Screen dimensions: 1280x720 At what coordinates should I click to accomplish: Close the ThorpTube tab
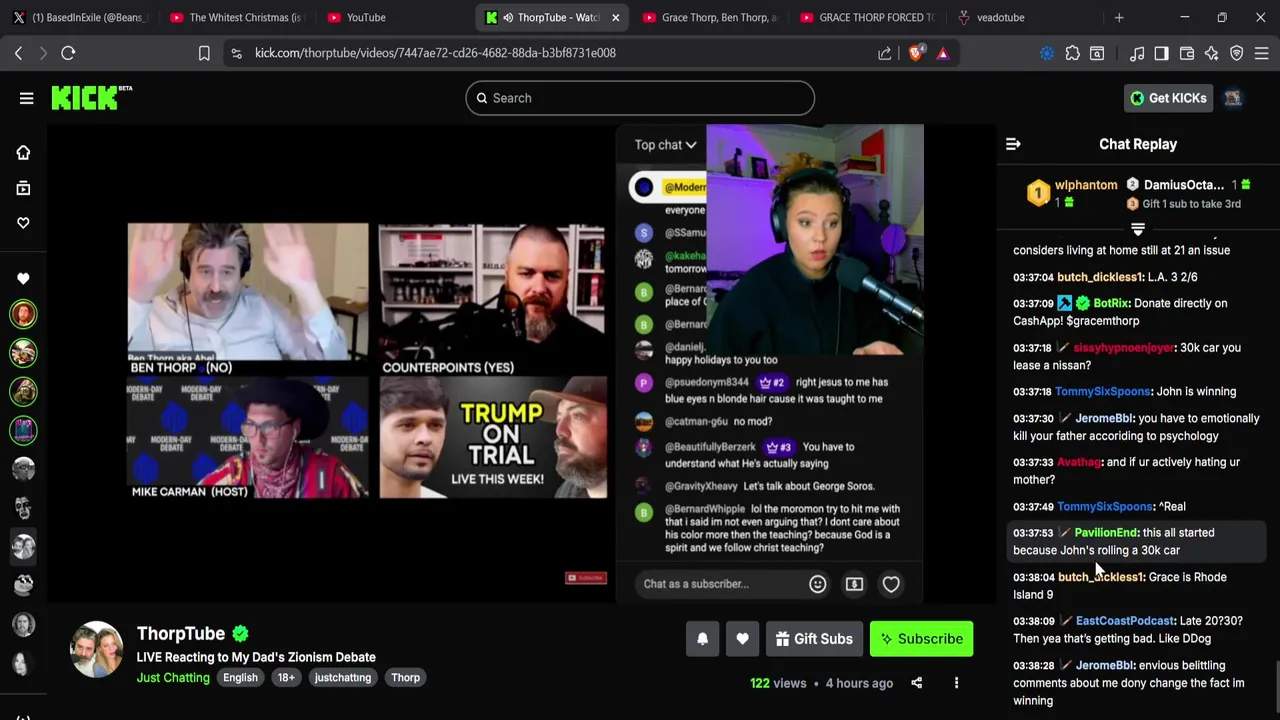coord(615,17)
